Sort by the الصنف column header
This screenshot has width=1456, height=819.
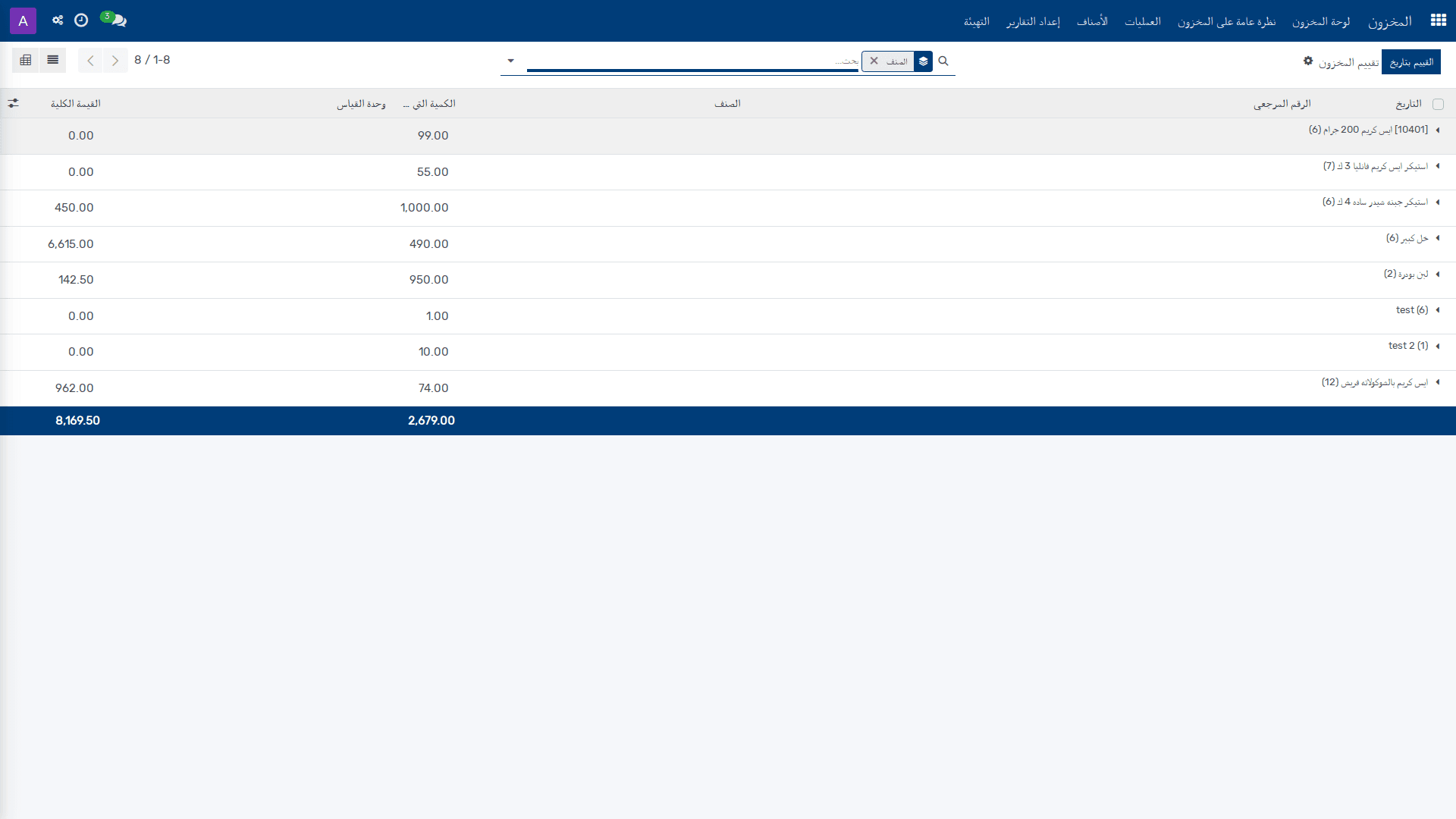[x=727, y=104]
